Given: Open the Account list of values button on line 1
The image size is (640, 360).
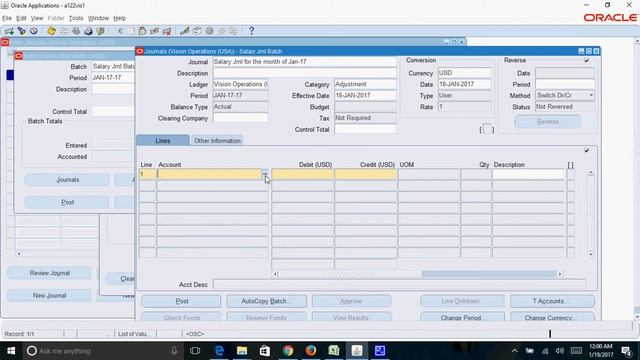Looking at the screenshot, I should (x=264, y=174).
